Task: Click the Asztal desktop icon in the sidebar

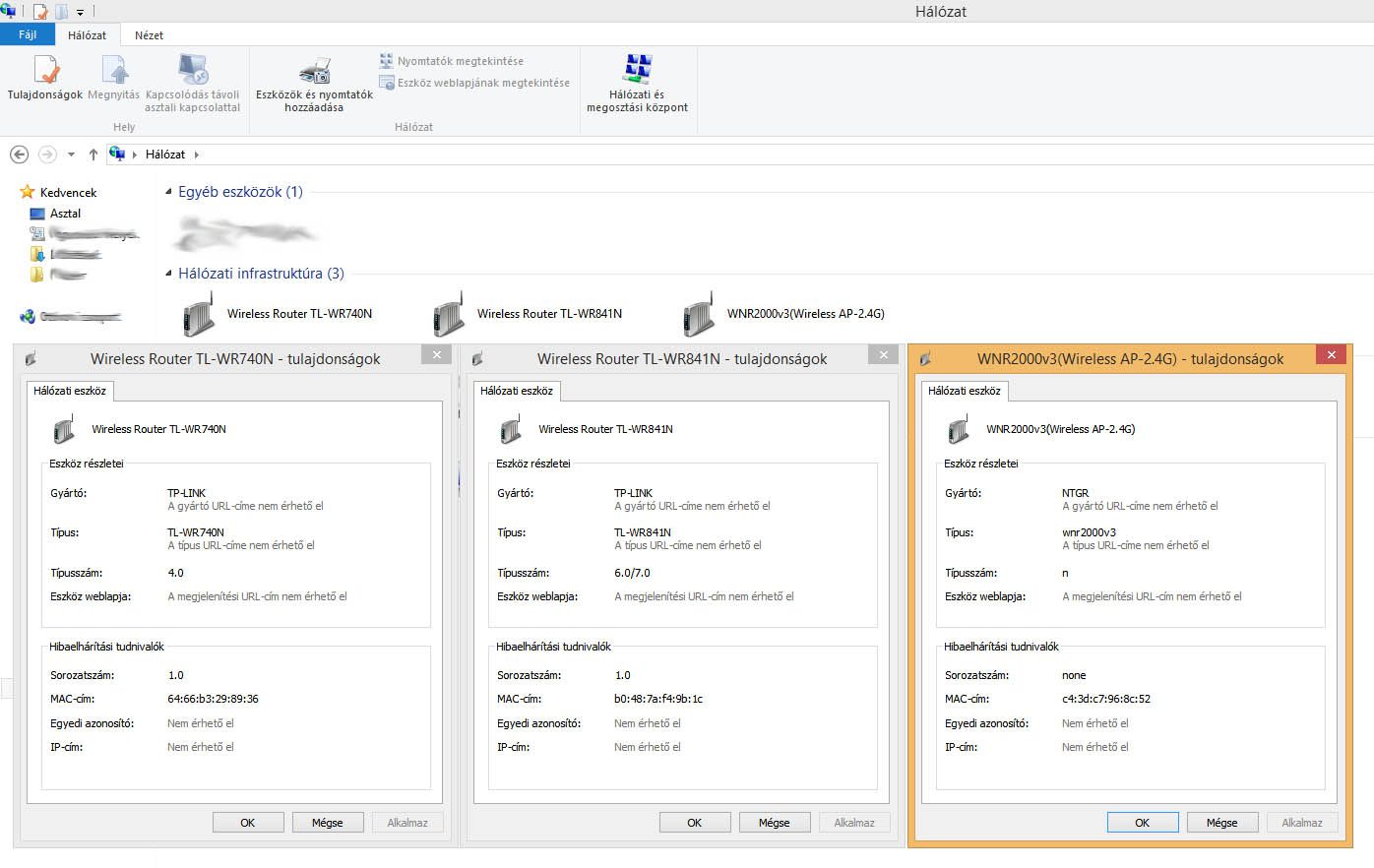Action: [x=37, y=214]
